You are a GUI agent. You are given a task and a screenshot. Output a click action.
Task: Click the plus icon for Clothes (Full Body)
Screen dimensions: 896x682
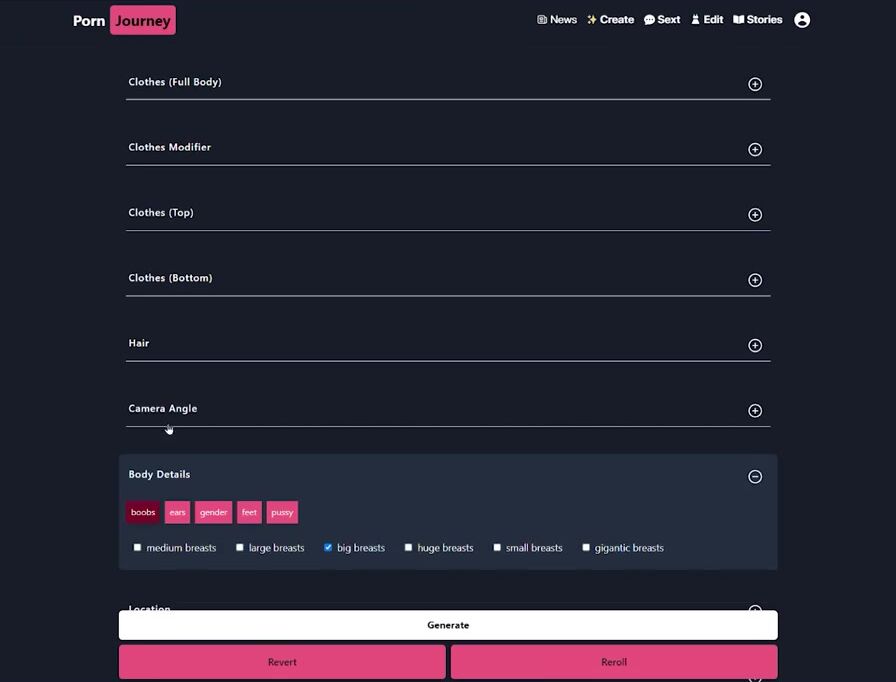755,85
